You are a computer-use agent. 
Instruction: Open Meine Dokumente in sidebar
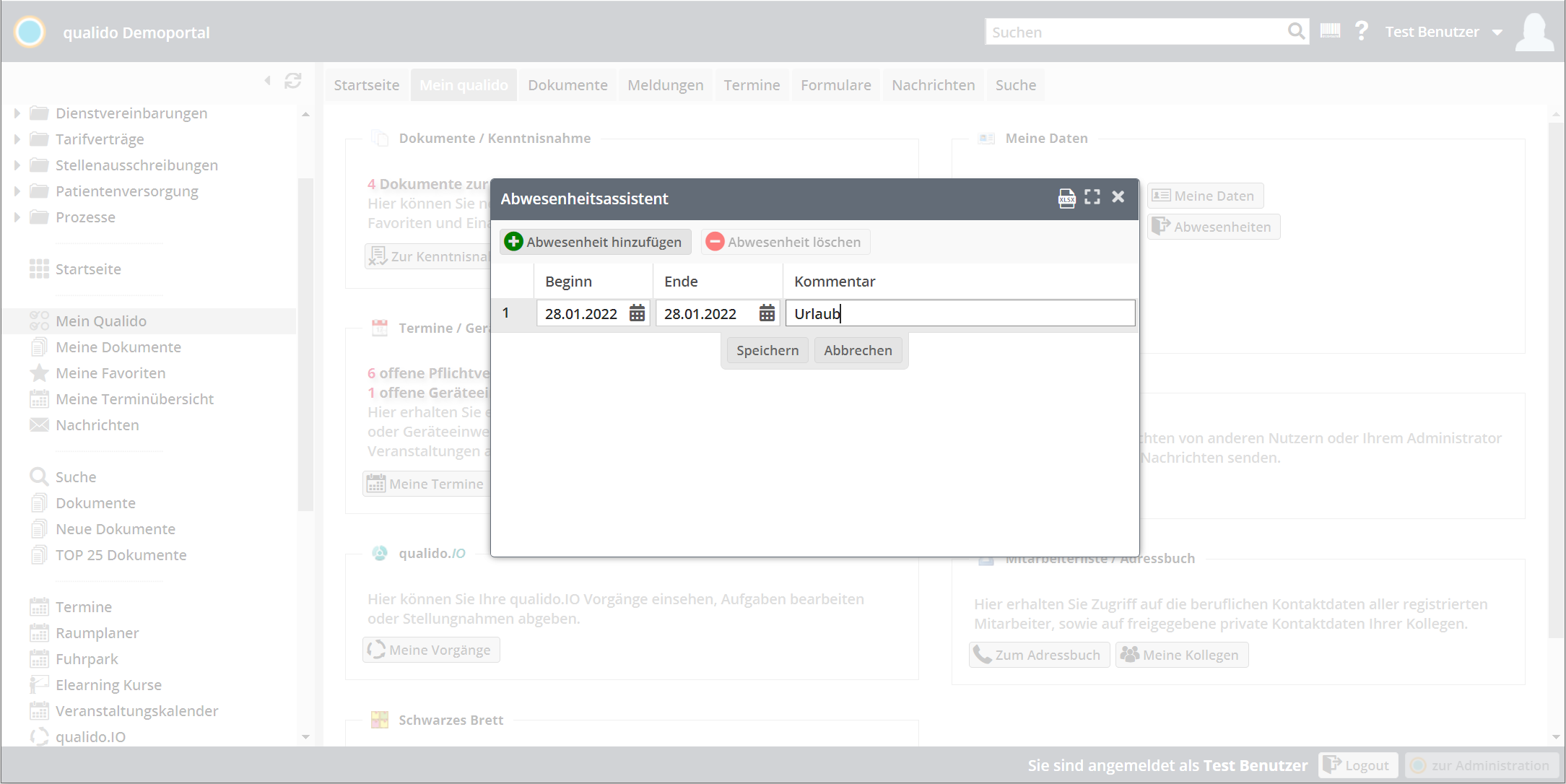[x=118, y=347]
